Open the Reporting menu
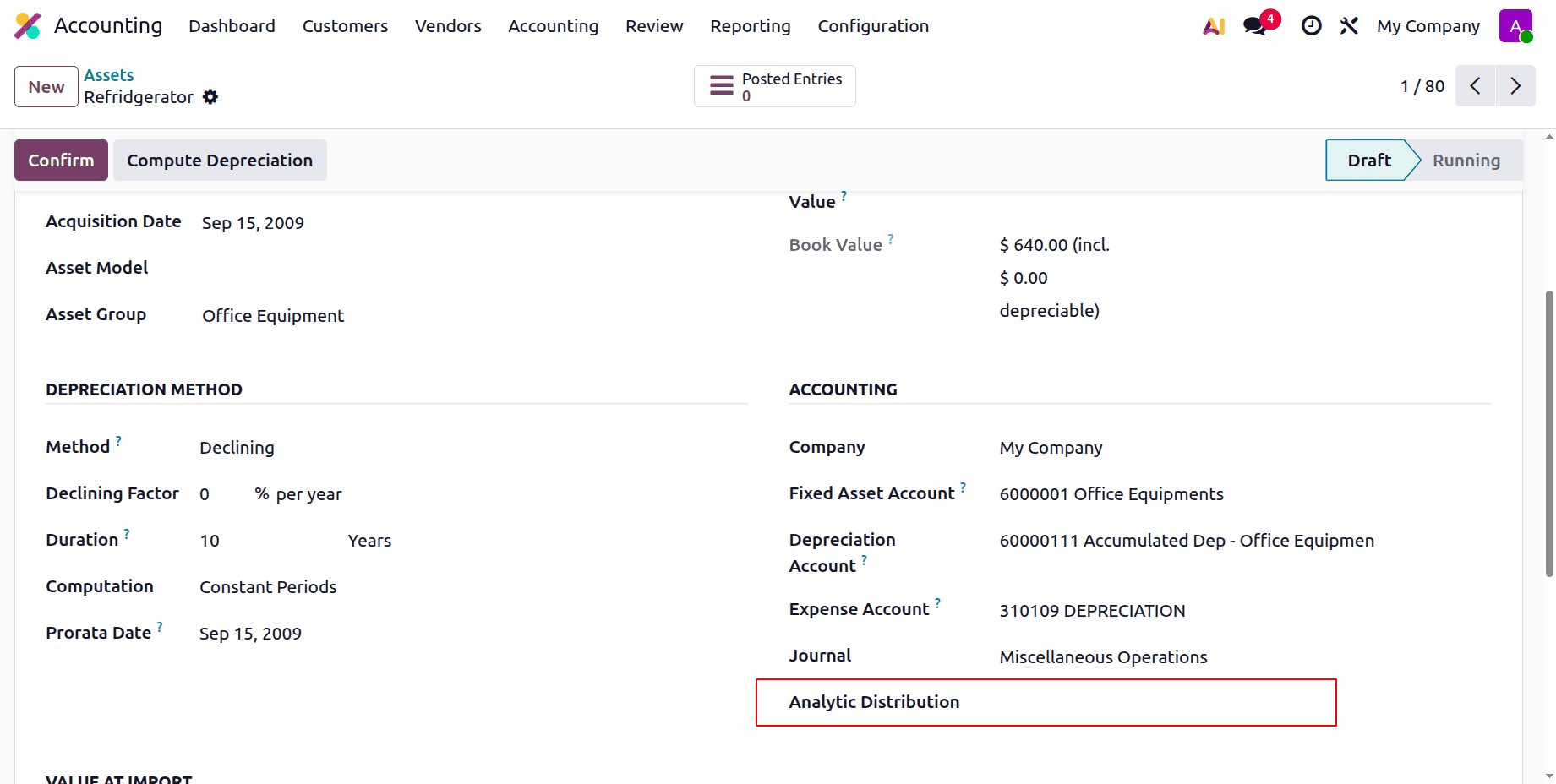 coord(750,26)
